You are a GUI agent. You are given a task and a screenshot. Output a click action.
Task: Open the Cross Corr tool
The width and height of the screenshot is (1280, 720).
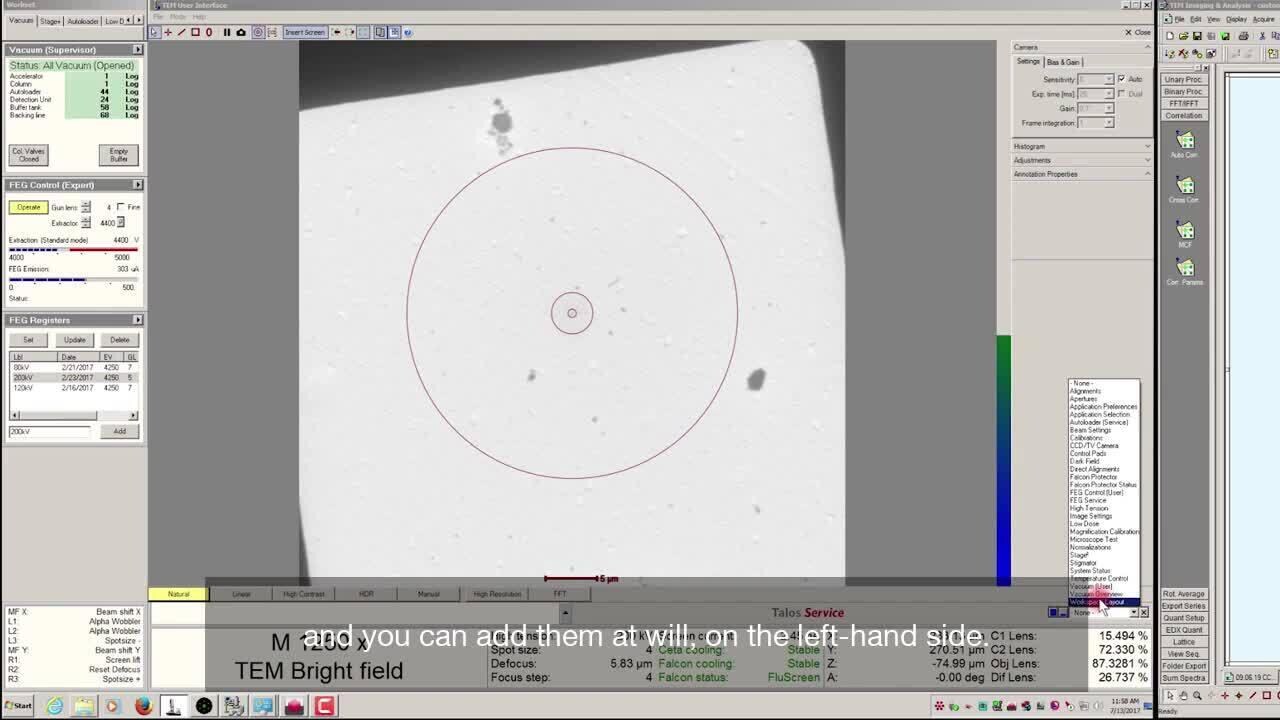pyautogui.click(x=1185, y=189)
